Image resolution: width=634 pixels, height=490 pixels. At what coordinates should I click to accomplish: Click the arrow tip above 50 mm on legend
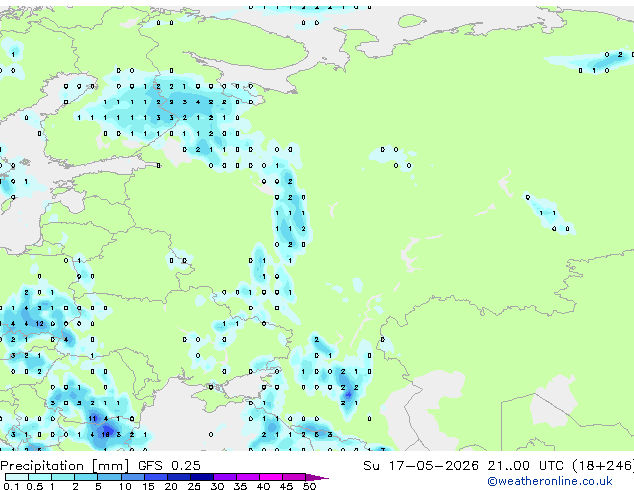pyautogui.click(x=317, y=477)
